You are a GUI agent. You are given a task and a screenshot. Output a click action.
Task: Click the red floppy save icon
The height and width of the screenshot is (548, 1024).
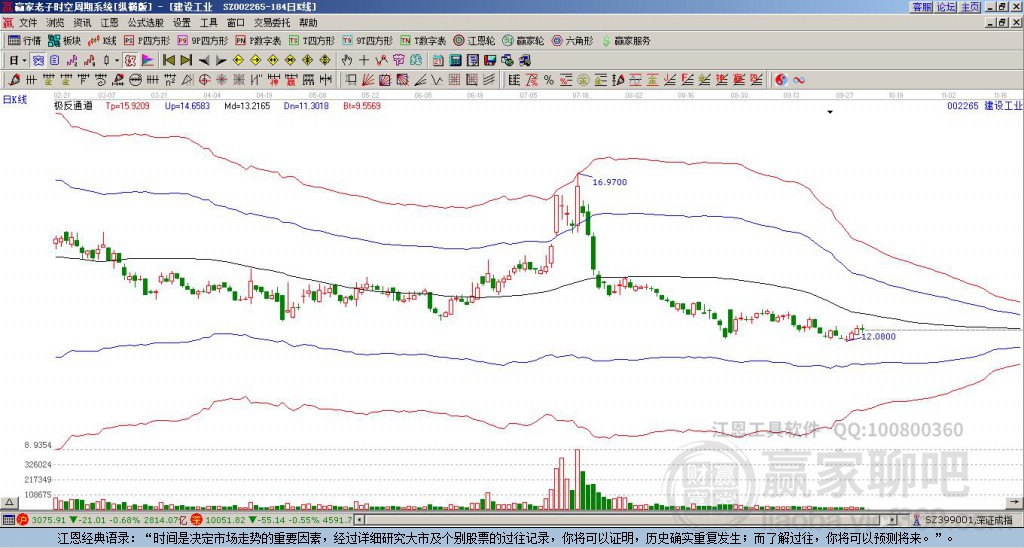[x=490, y=61]
